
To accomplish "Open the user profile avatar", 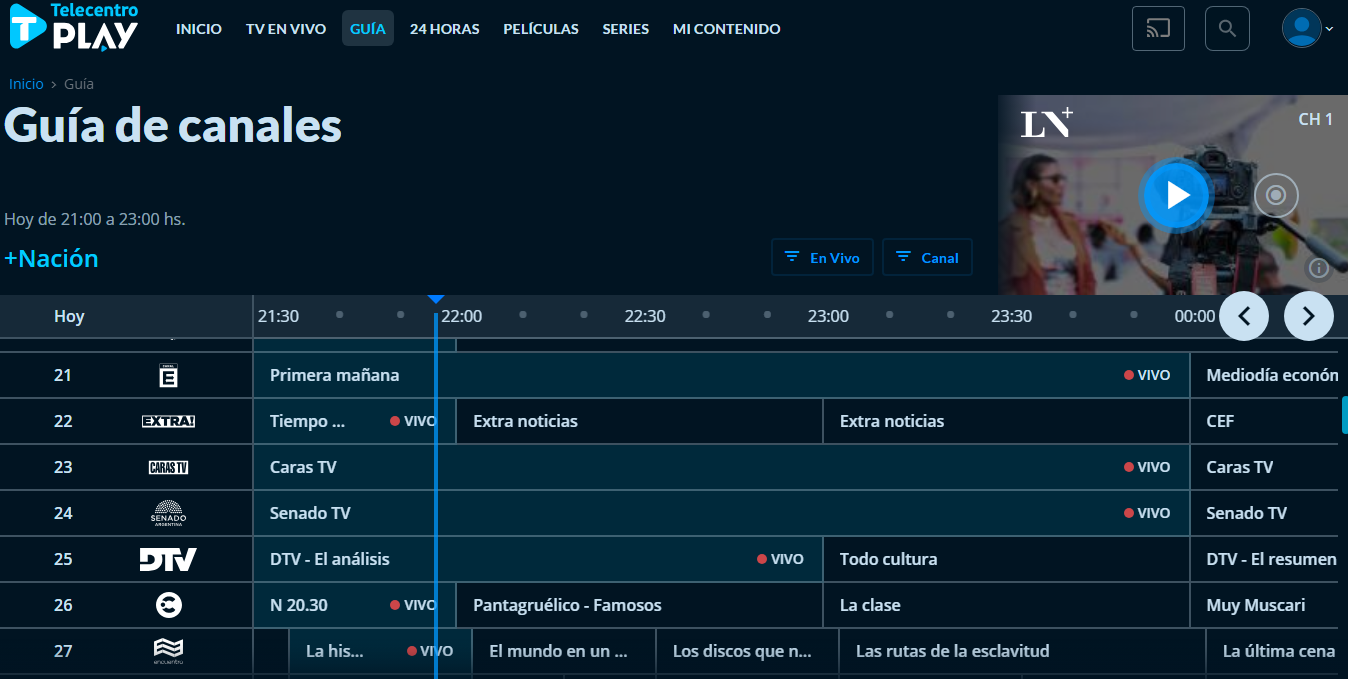I will (1302, 28).
